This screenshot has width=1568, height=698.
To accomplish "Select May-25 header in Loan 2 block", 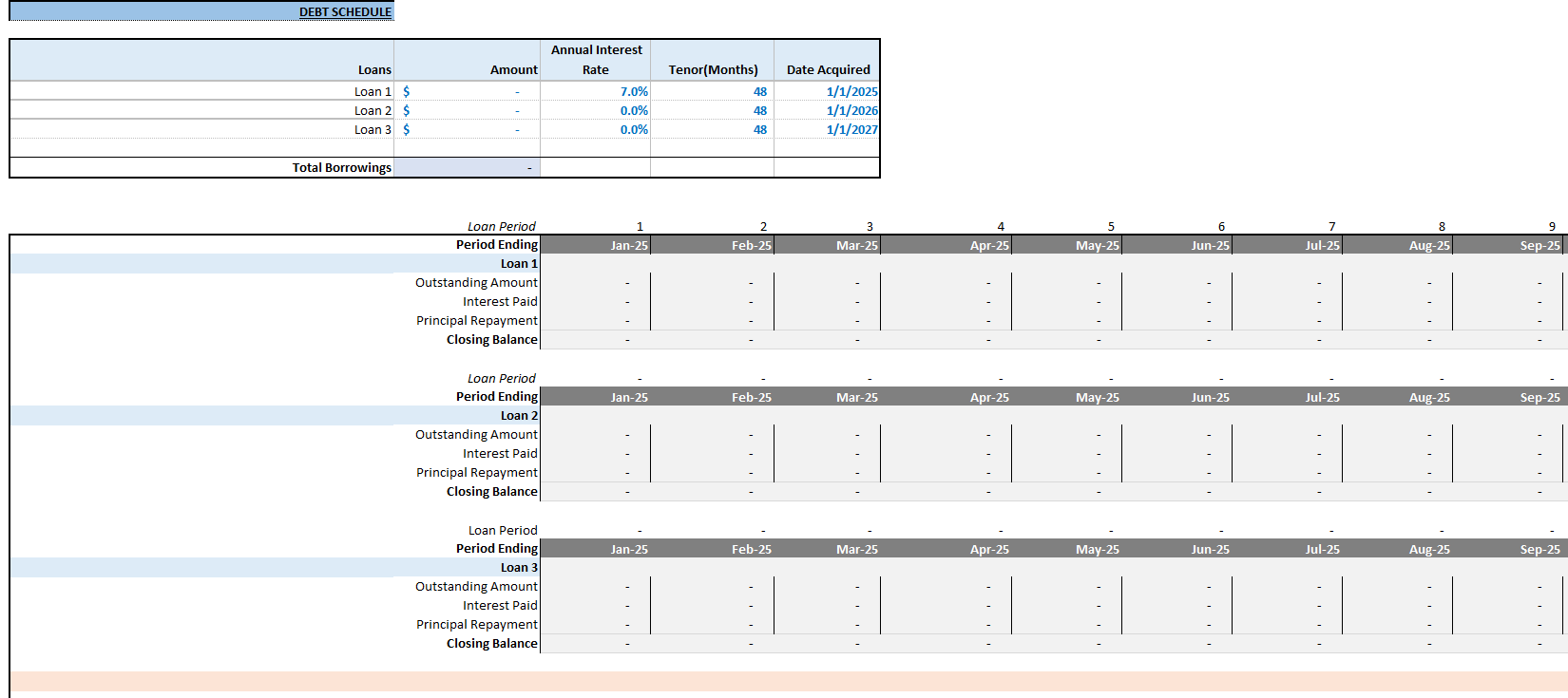I will click(x=1067, y=397).
